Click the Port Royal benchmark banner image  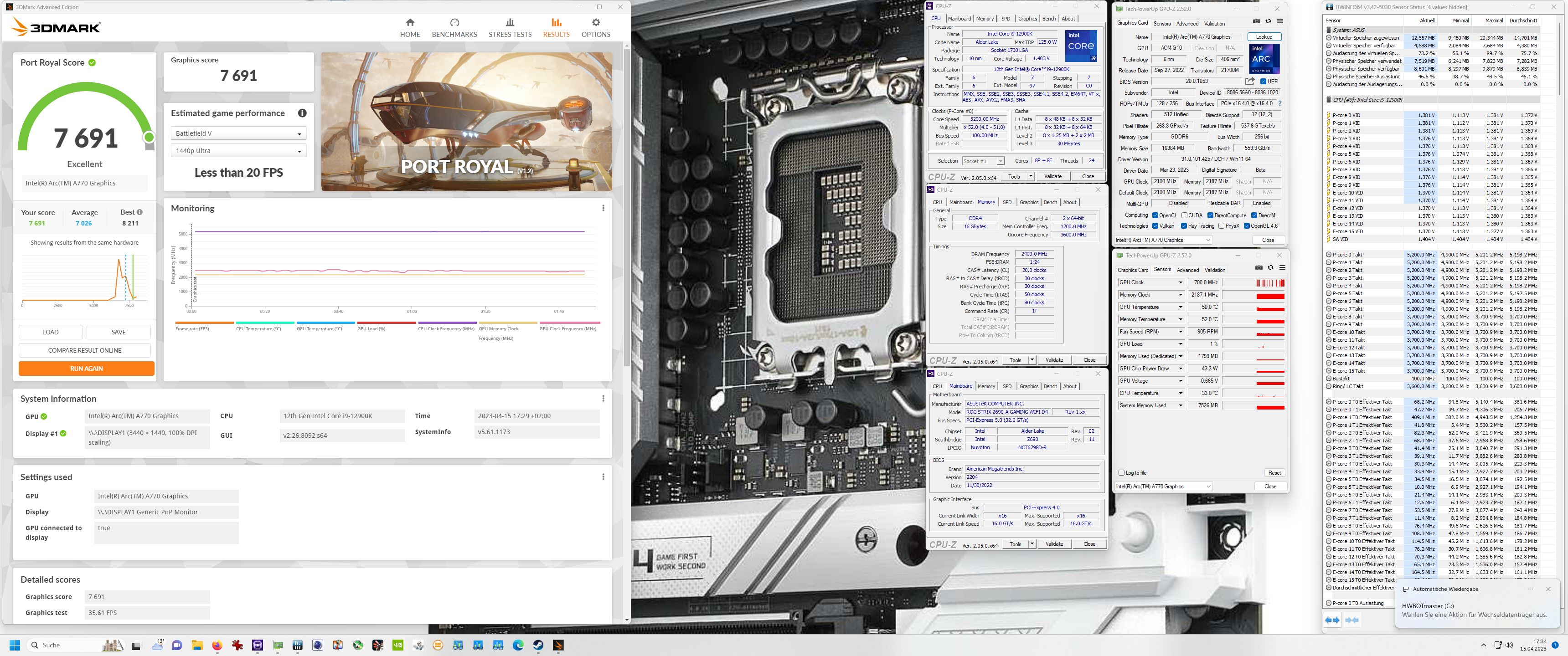466,121
